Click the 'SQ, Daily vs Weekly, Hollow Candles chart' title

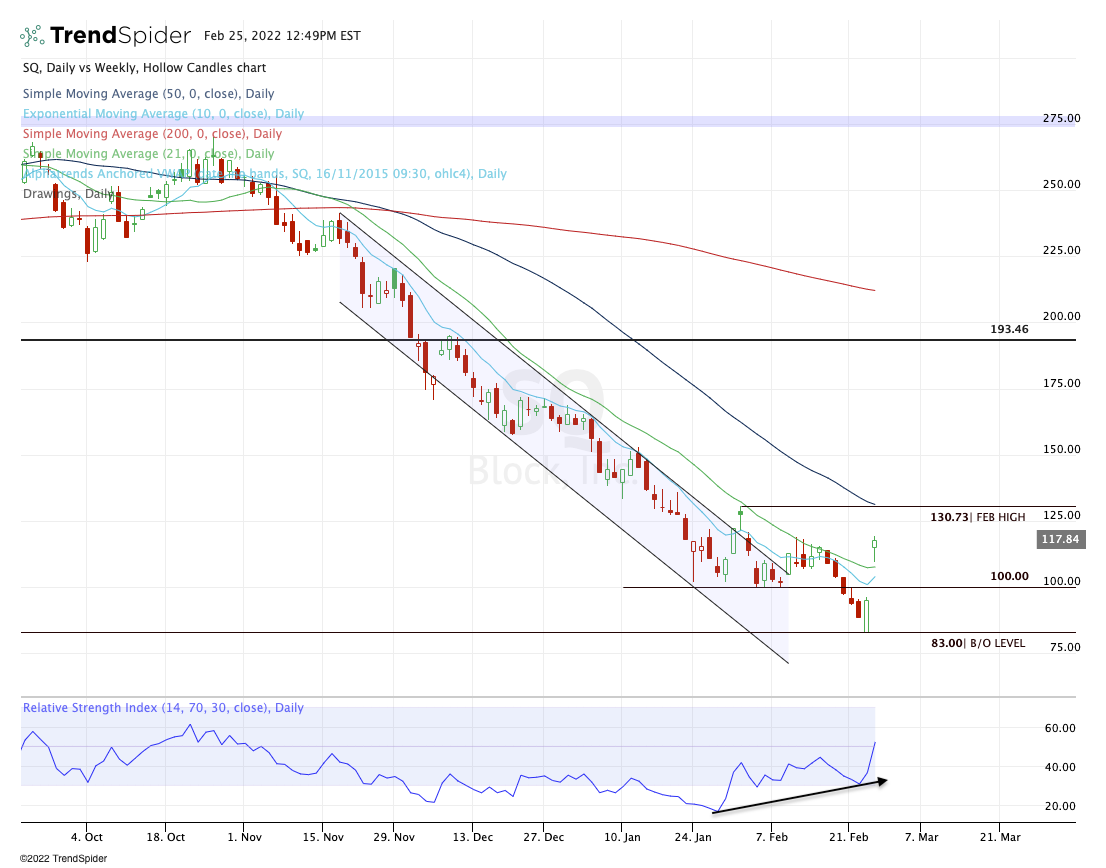click(x=145, y=68)
